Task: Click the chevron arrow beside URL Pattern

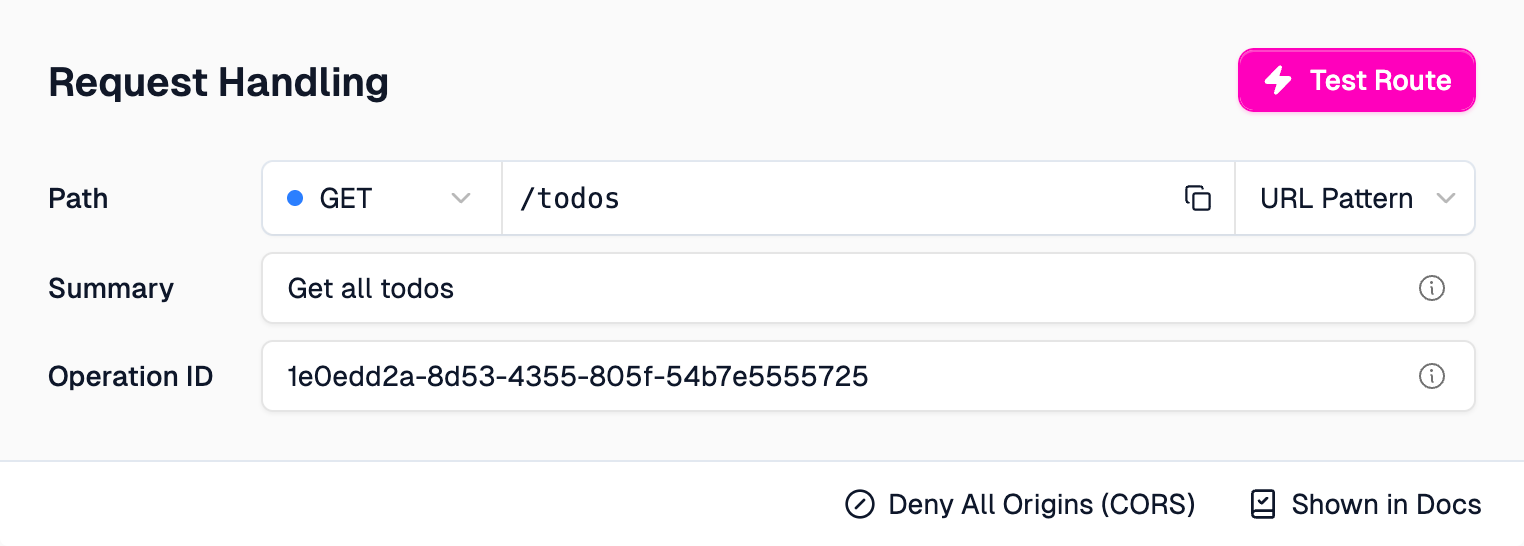Action: click(x=1446, y=198)
